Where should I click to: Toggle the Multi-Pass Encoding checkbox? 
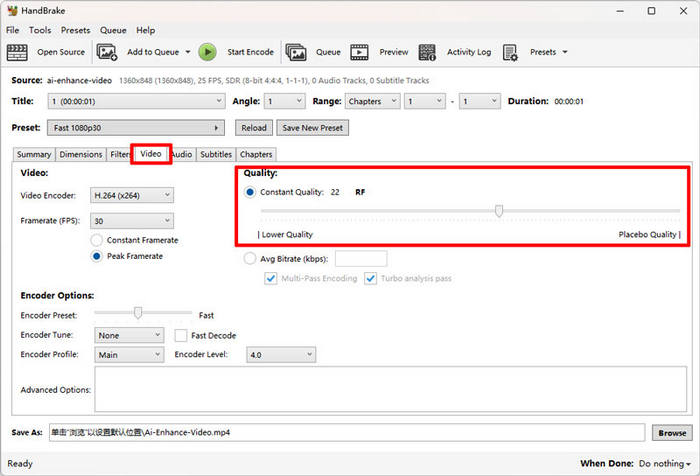coord(271,279)
